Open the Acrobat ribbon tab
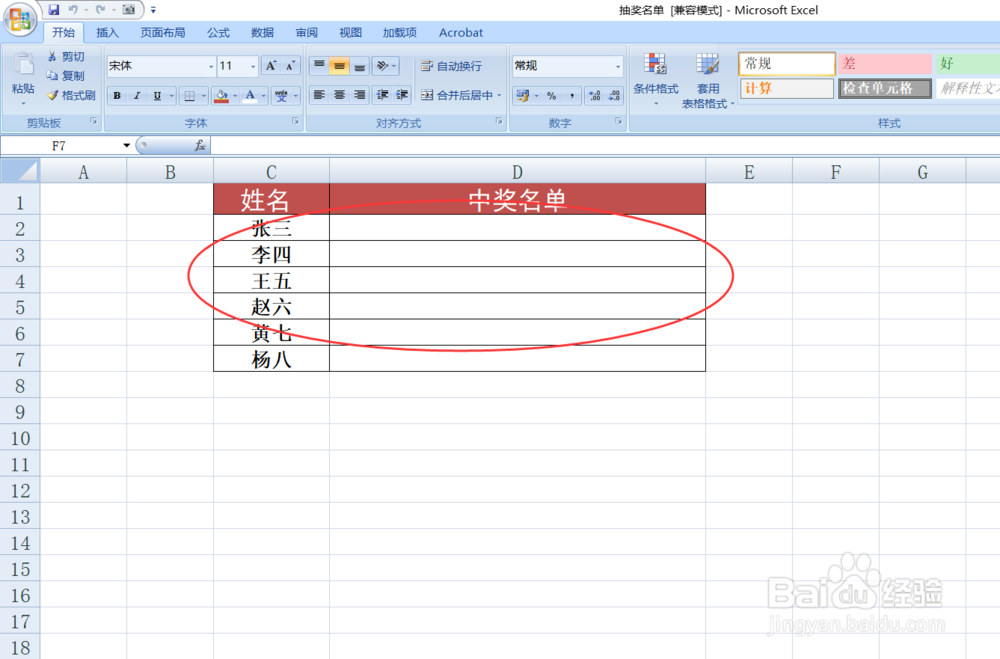Image resolution: width=1000 pixels, height=659 pixels. (460, 32)
